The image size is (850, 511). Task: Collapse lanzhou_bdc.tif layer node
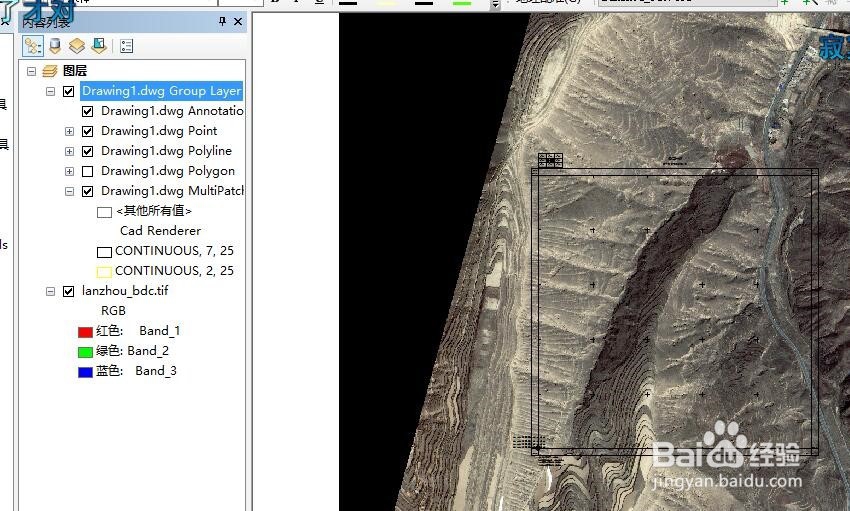point(50,292)
